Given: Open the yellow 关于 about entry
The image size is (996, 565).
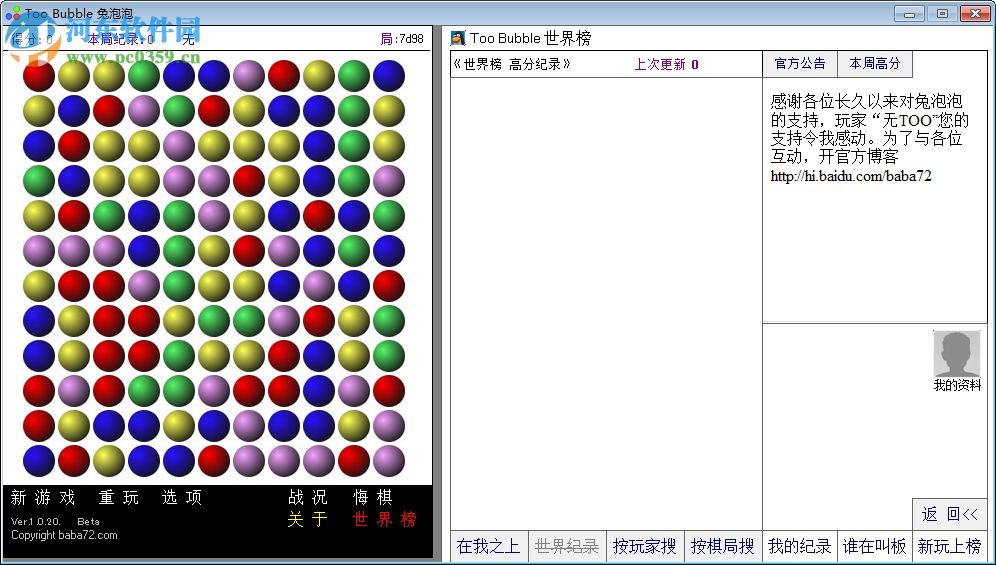Looking at the screenshot, I should [307, 520].
